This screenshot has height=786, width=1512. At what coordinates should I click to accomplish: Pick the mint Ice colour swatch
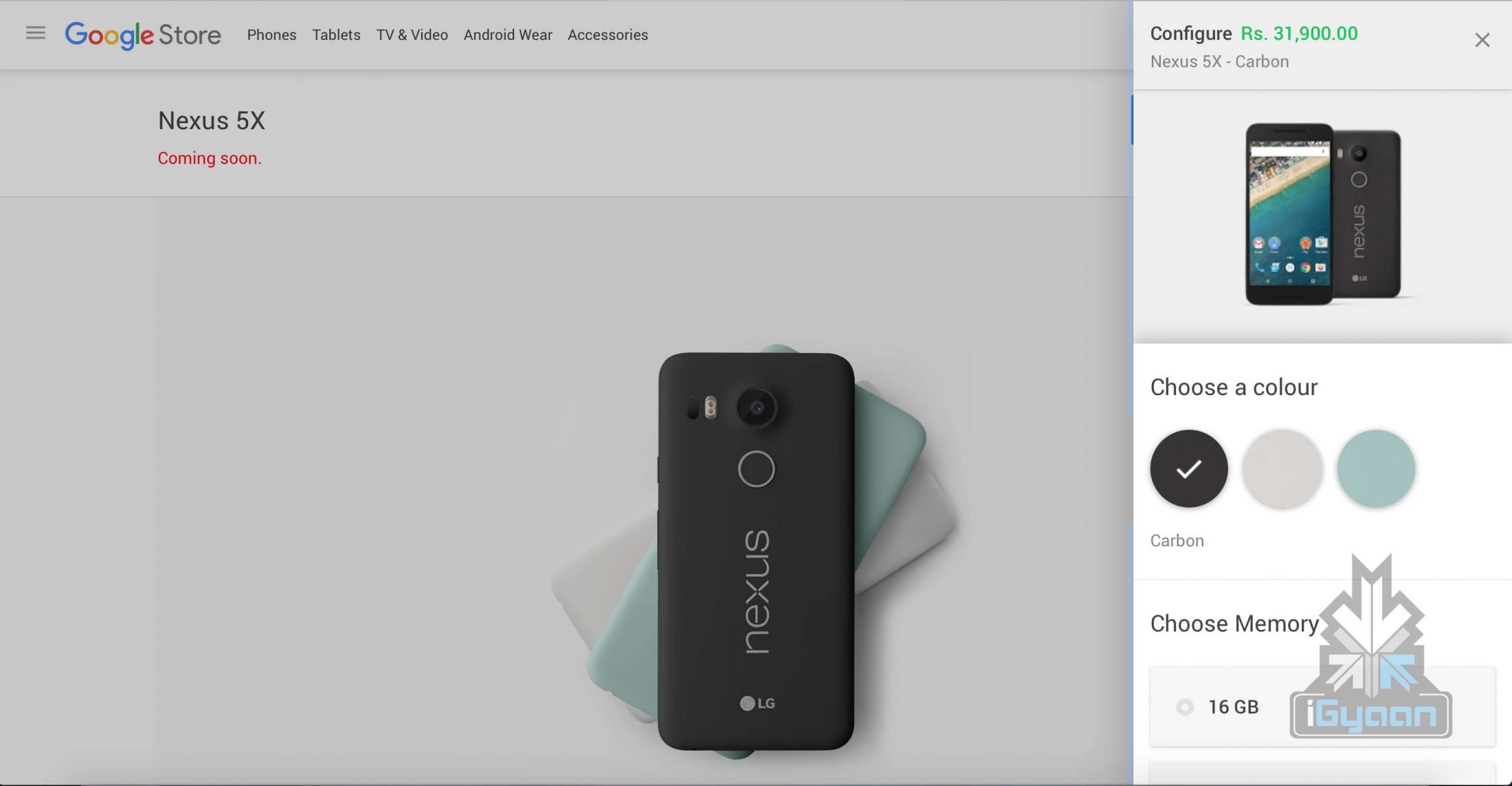(1376, 469)
